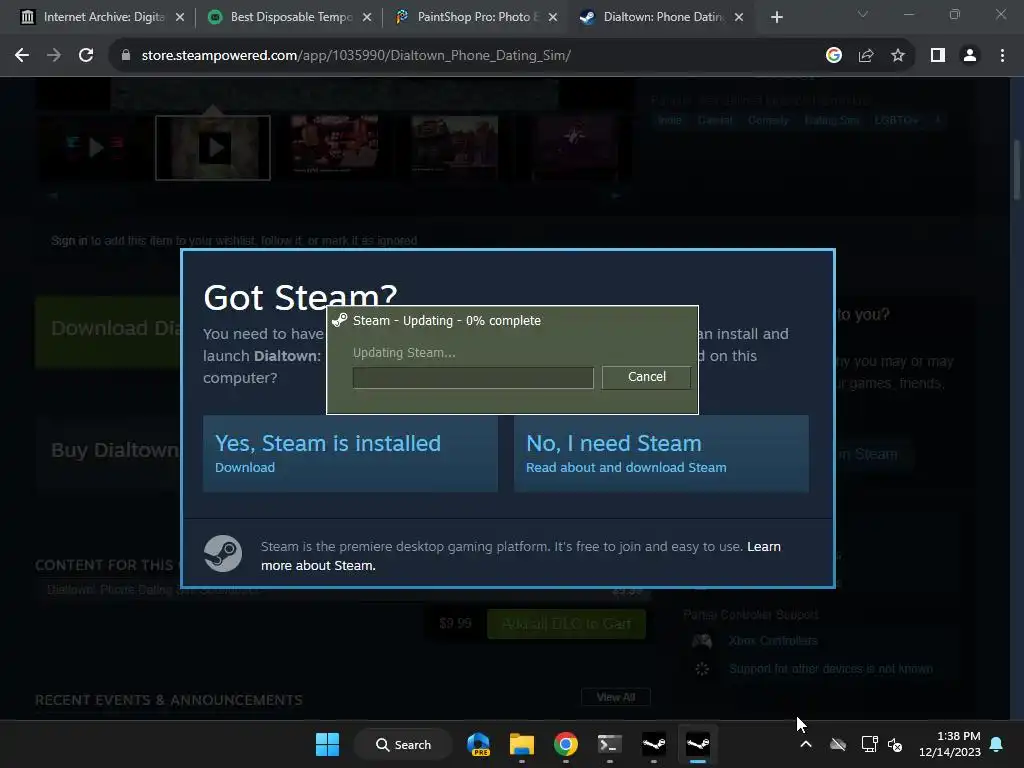
Task: Open the Windows Start menu
Action: 327,744
